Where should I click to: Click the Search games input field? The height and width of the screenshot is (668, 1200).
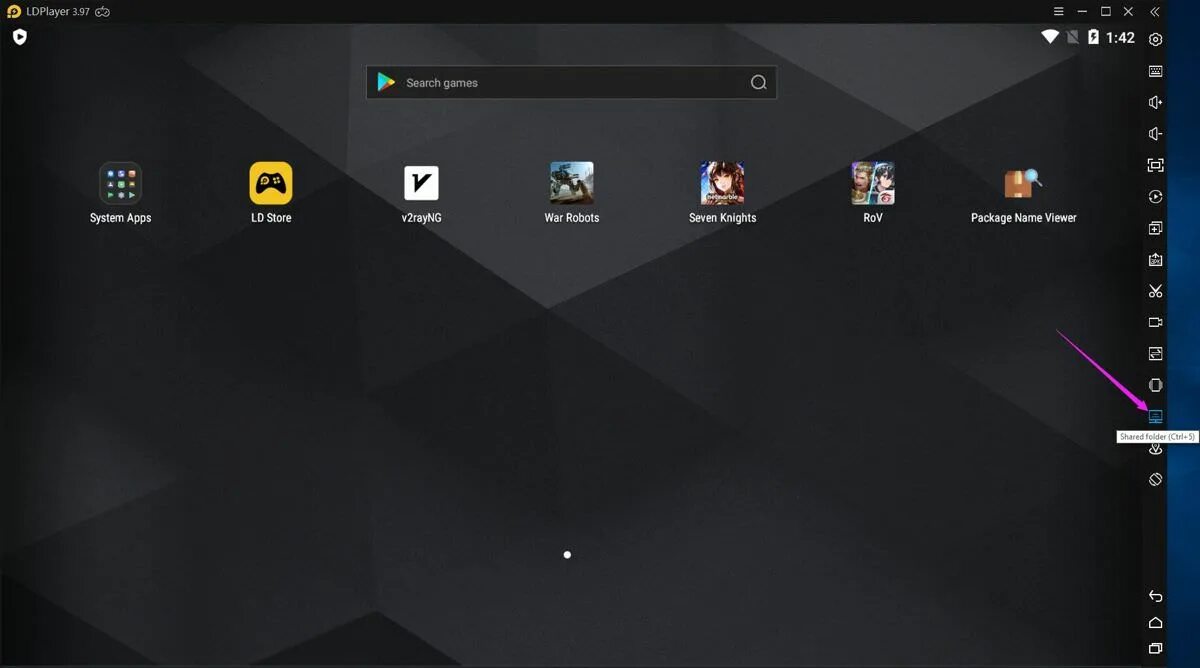click(x=570, y=82)
